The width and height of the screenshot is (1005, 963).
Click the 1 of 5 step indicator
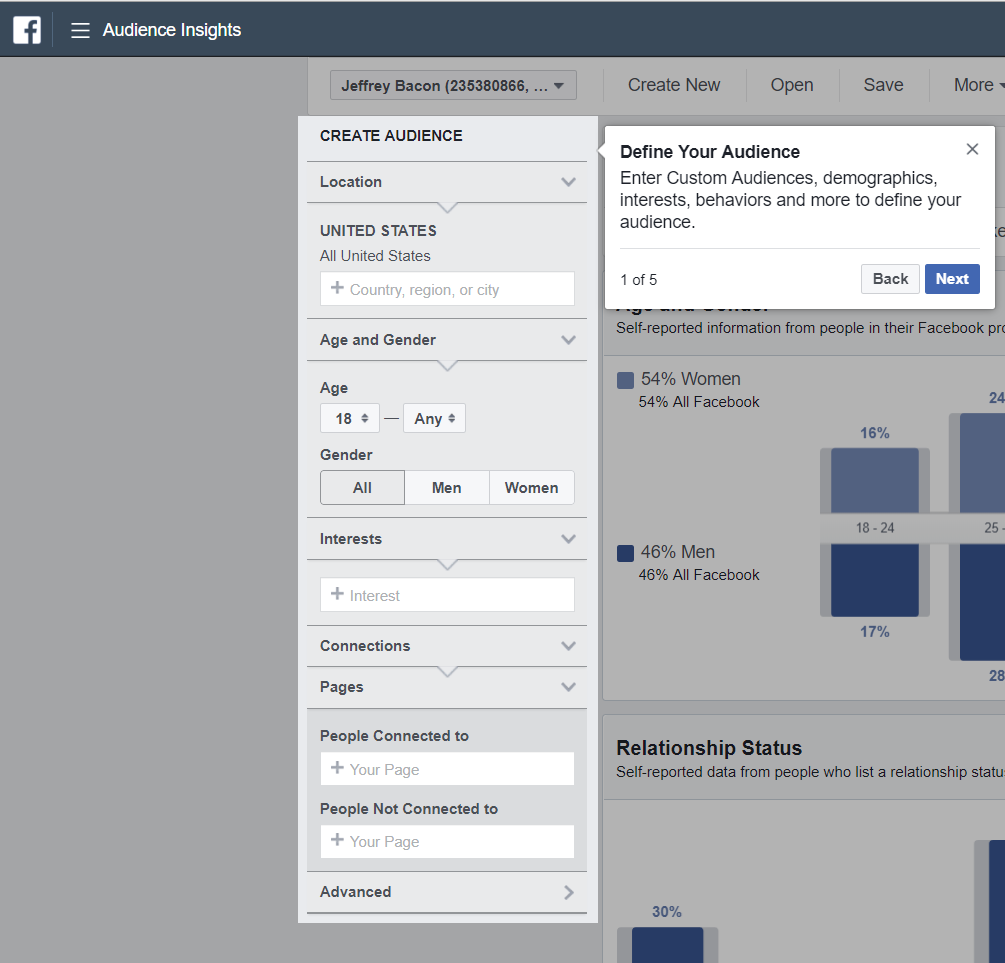[638, 280]
